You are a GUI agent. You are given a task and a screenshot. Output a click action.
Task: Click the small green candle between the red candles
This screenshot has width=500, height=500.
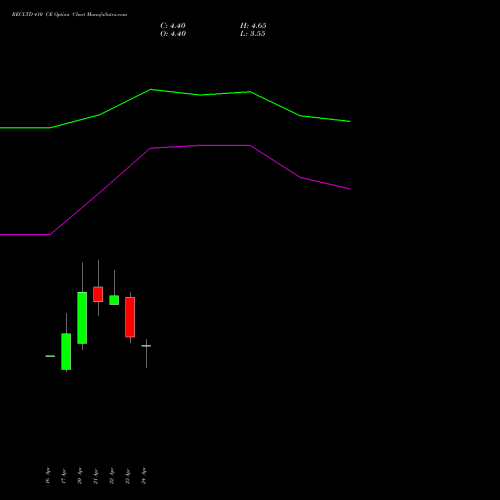(114, 300)
